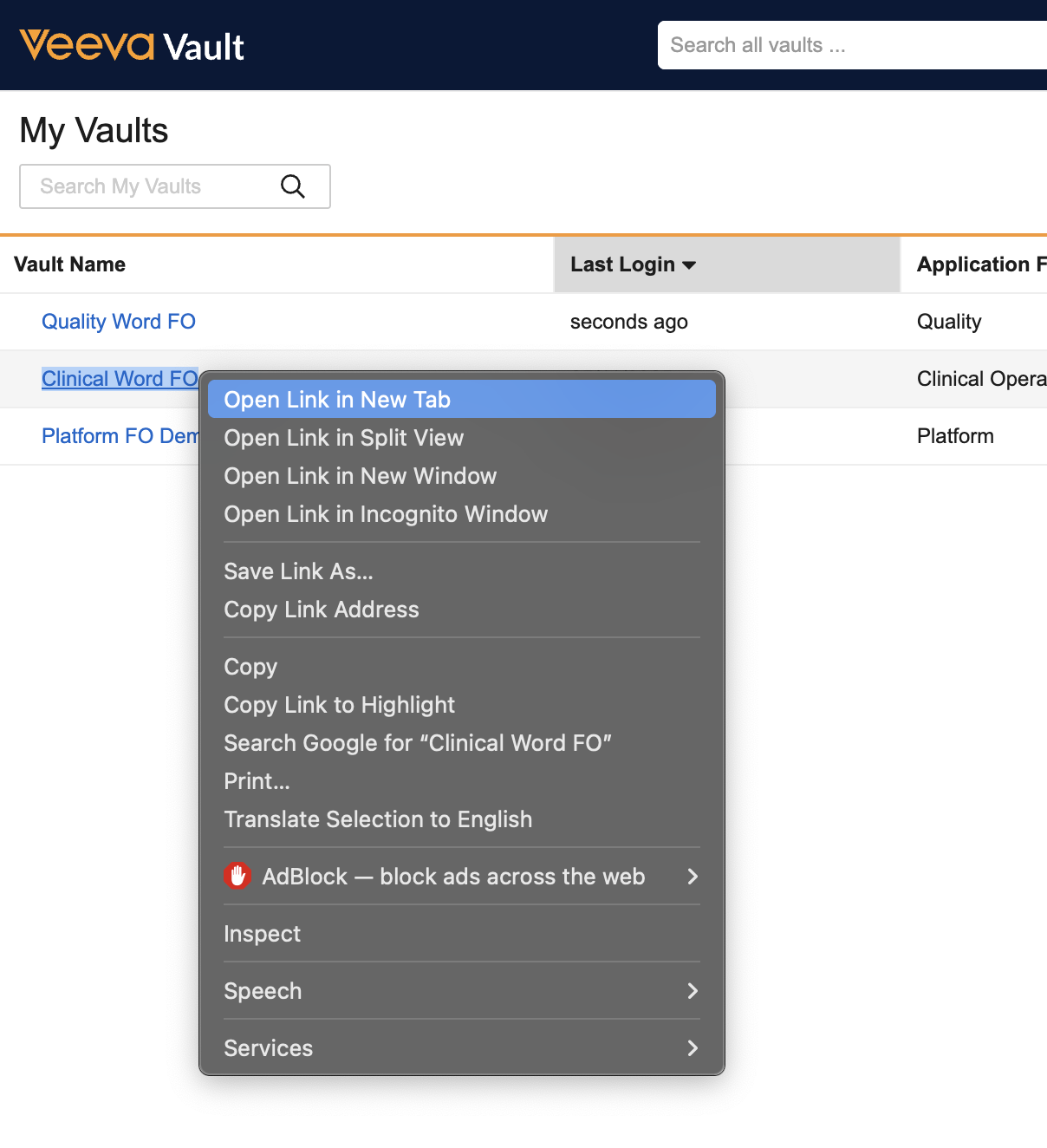
Task: Select Open Link in Incognito Window
Action: coord(386,514)
